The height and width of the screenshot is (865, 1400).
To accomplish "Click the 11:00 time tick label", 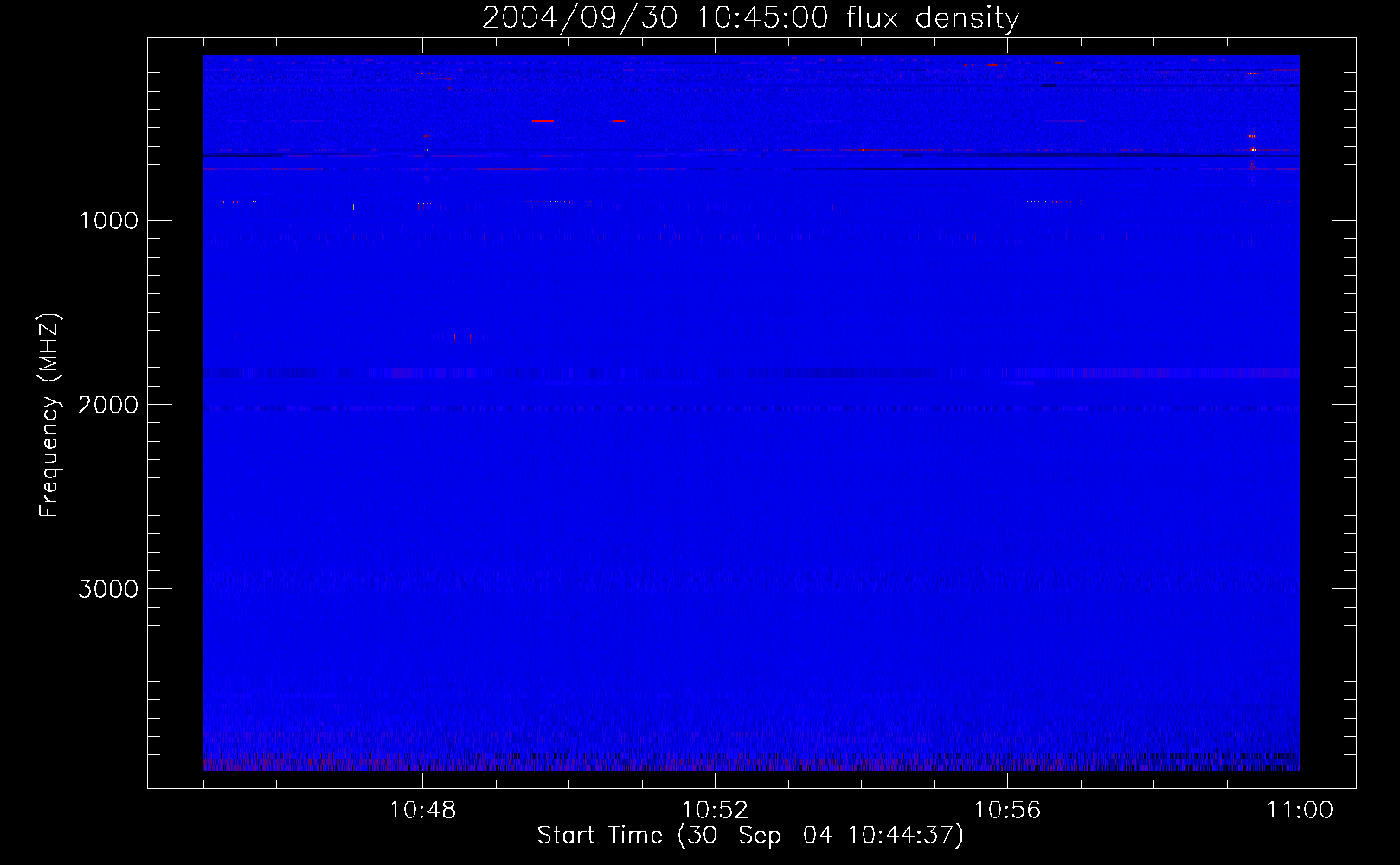I will tap(1300, 811).
